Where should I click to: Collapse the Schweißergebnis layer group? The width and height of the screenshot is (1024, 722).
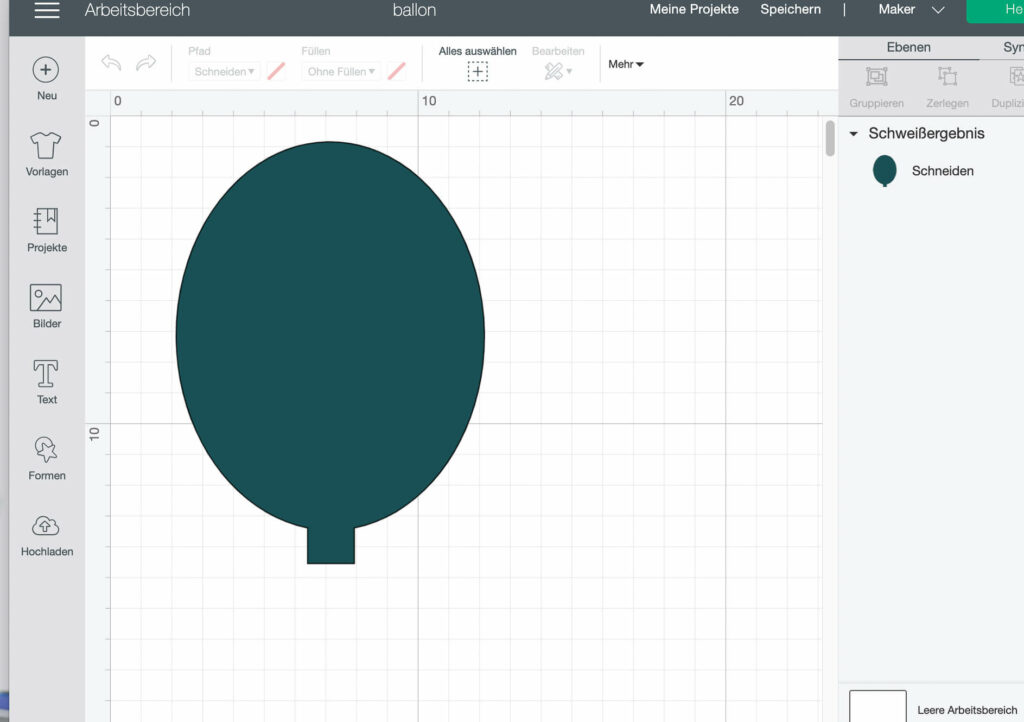click(854, 133)
